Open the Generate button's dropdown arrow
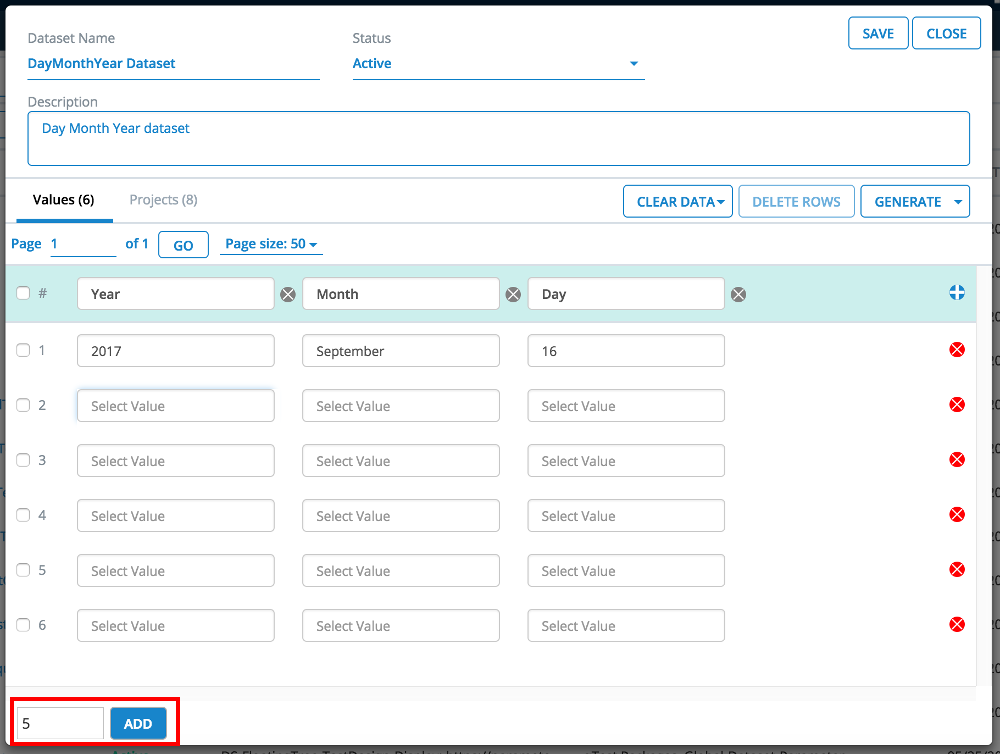 tap(959, 202)
